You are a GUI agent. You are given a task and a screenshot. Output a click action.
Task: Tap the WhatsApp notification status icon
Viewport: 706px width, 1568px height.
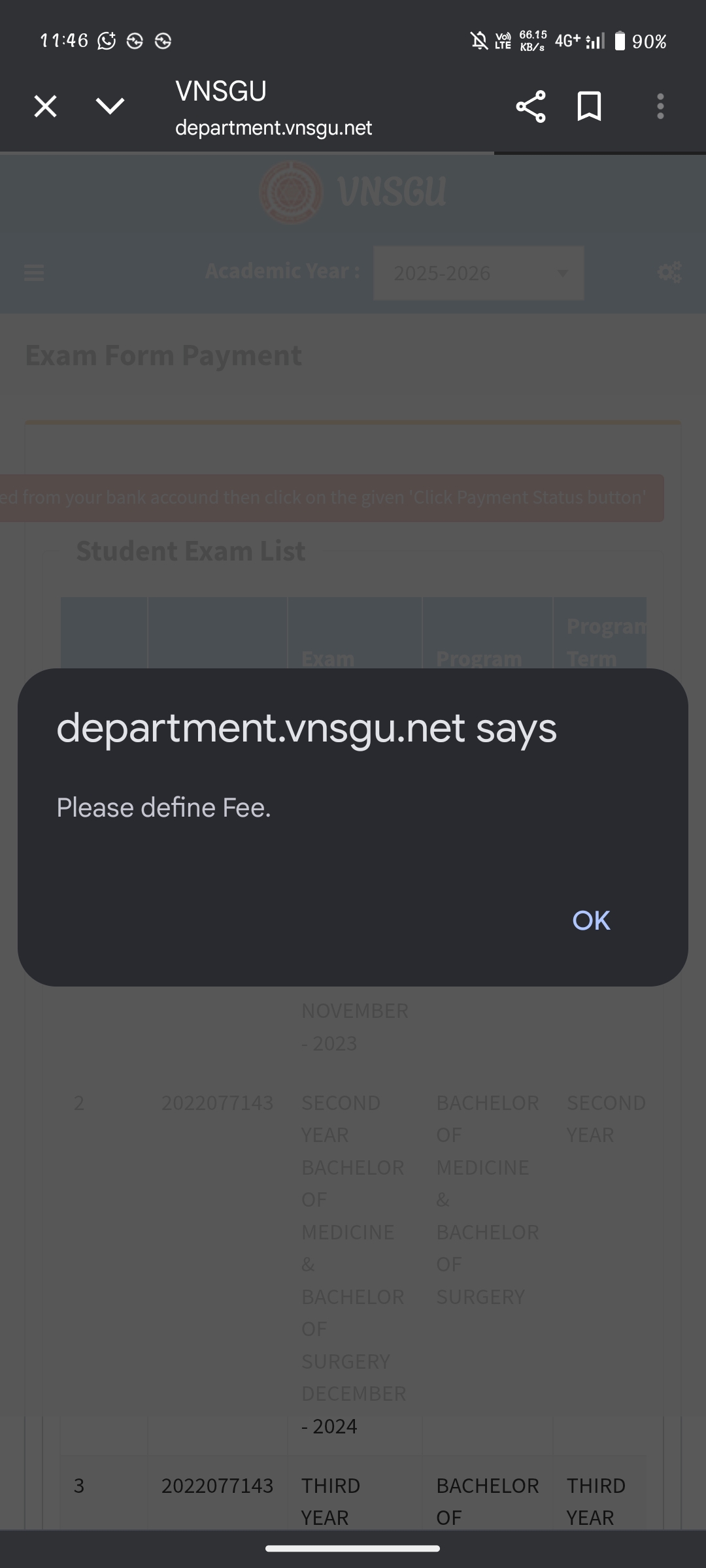[x=107, y=41]
